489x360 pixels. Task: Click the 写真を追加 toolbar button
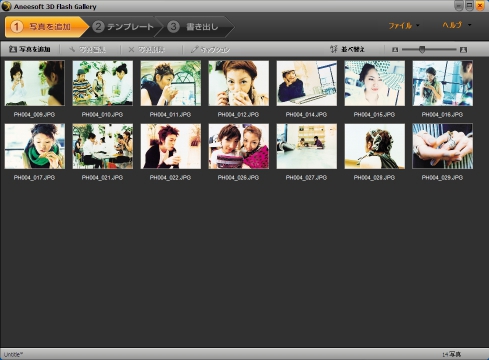coord(30,49)
